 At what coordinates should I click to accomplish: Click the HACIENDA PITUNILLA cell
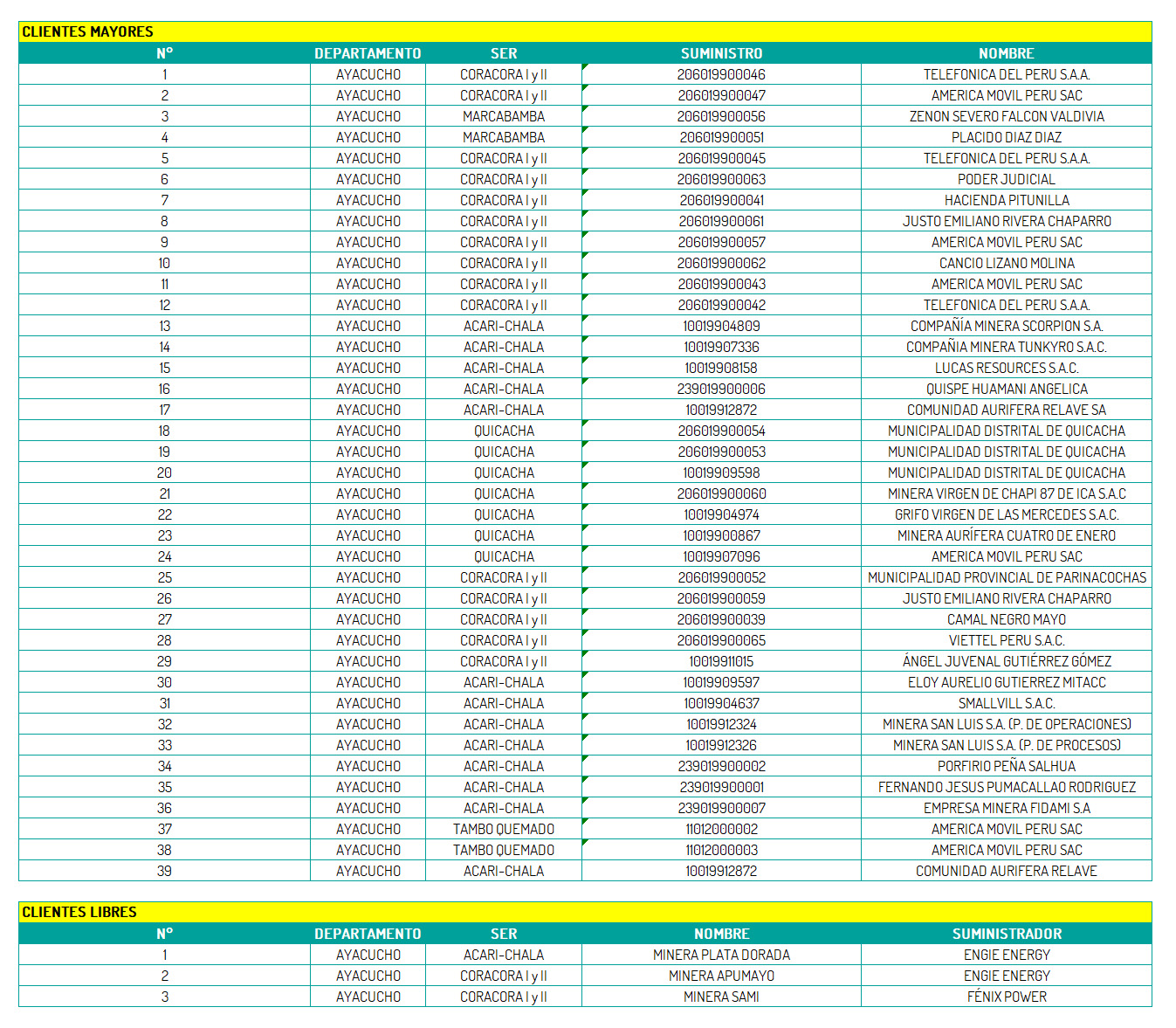[1007, 200]
